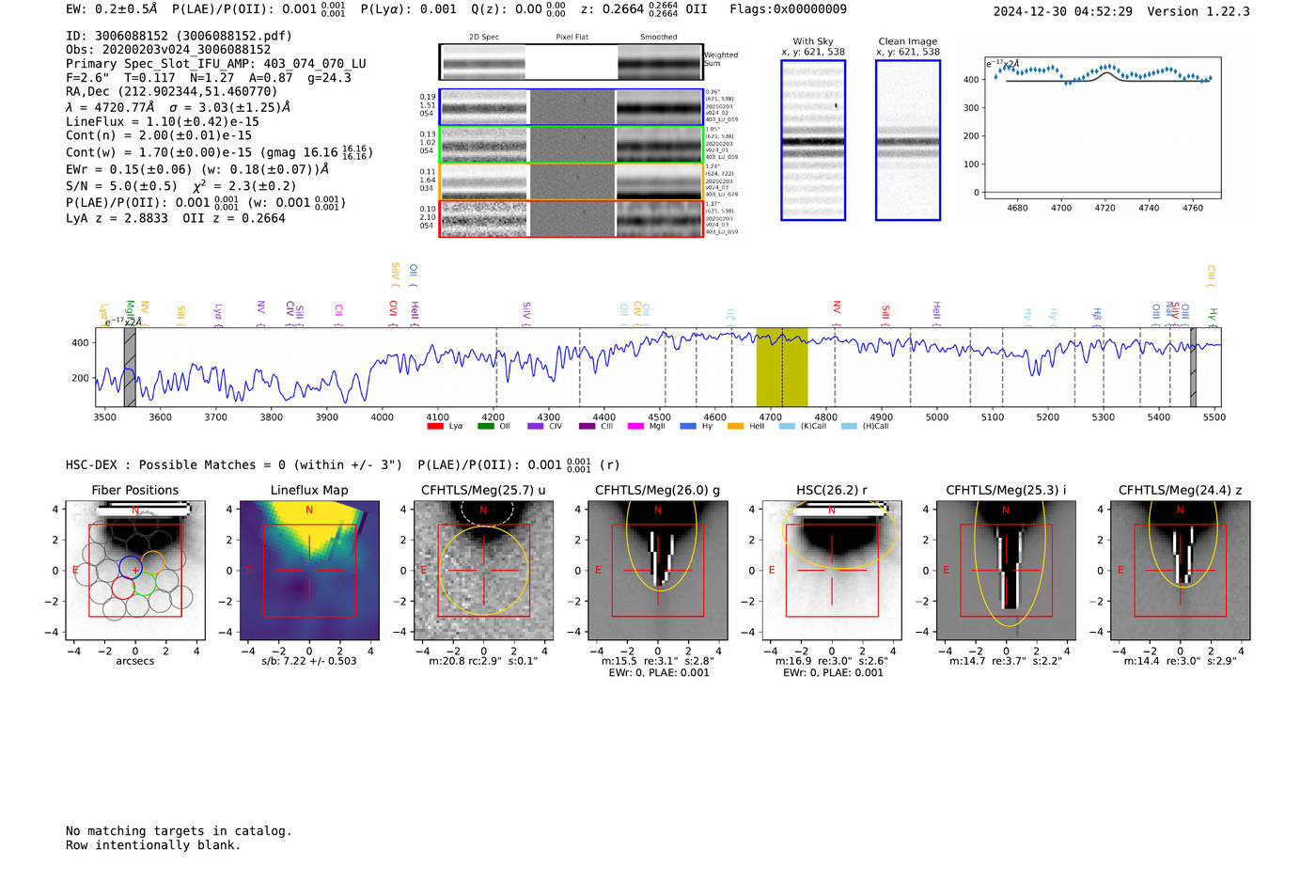Click the green-outlined fiber spectrum row
This screenshot has width=1316, height=896.
pos(571,145)
